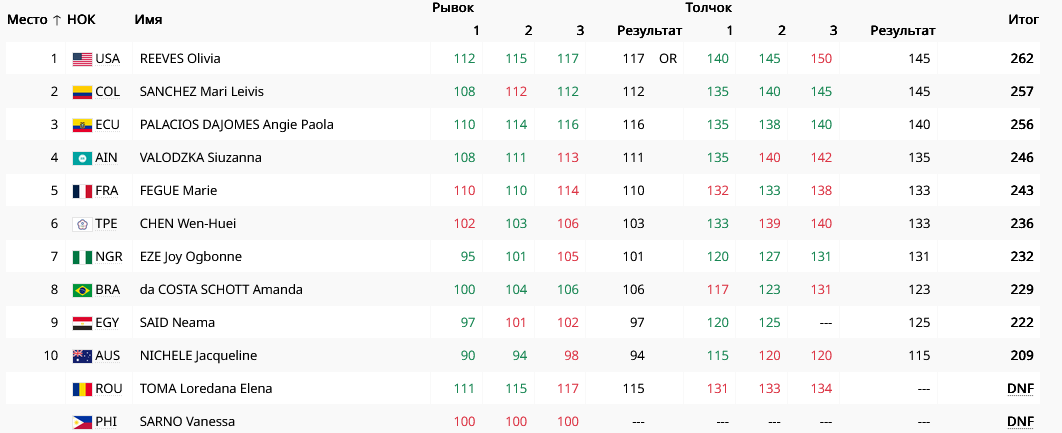Click the Colombia flag icon
The width and height of the screenshot is (1062, 433).
[82, 92]
